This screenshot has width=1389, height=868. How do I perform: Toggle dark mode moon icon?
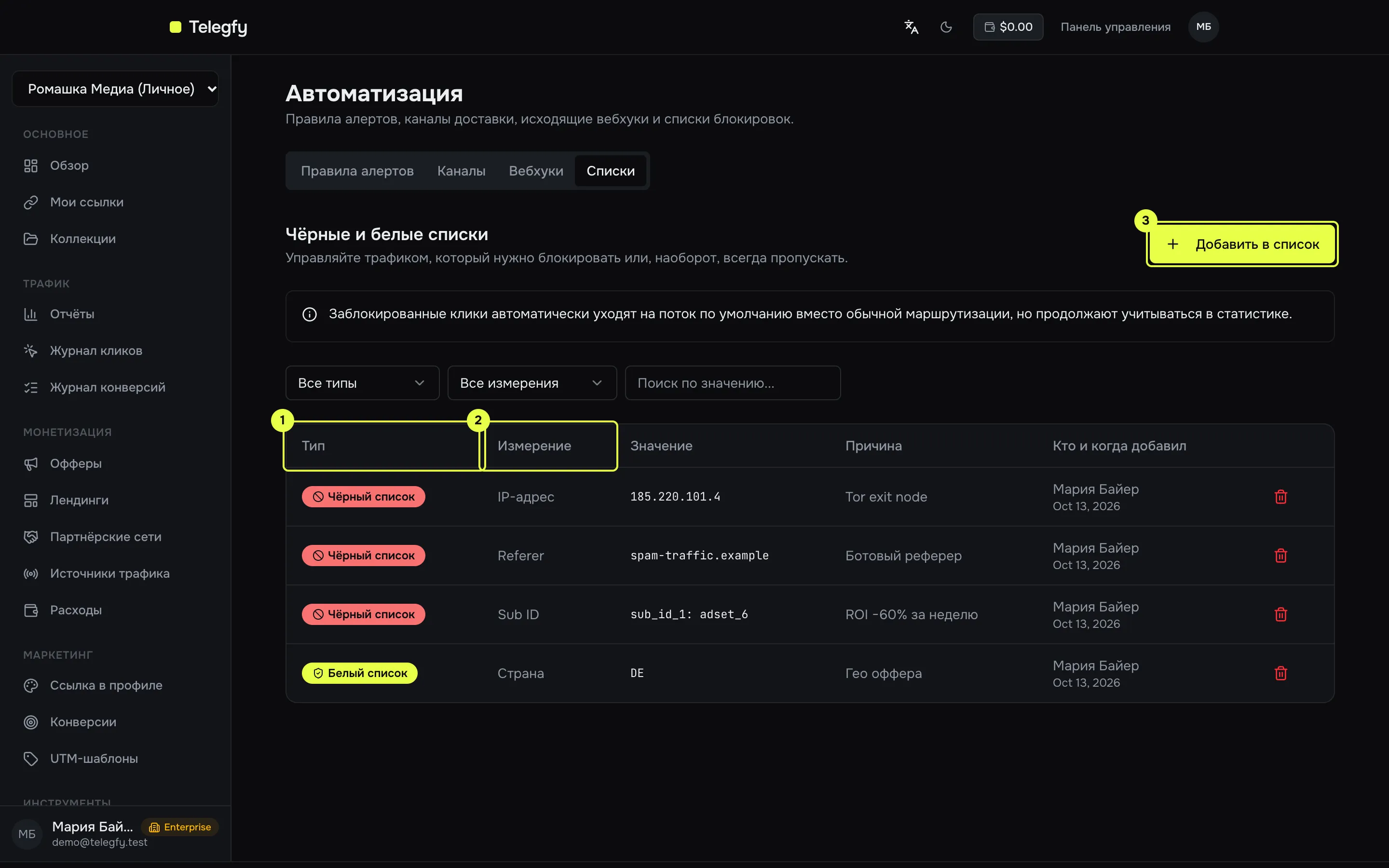pyautogui.click(x=946, y=27)
